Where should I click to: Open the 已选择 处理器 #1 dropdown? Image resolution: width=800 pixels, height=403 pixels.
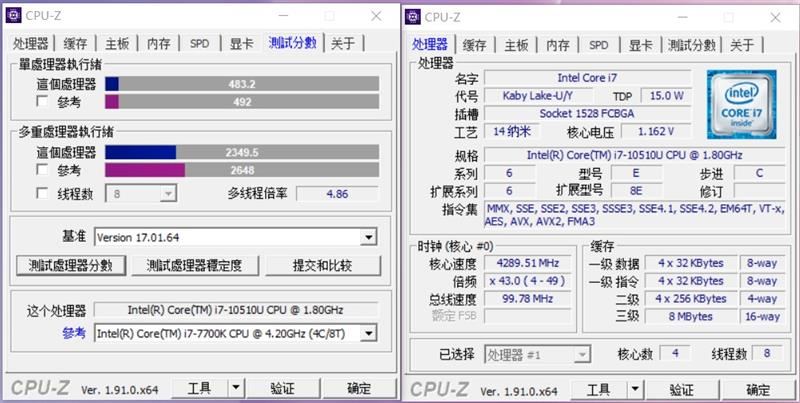[538, 354]
